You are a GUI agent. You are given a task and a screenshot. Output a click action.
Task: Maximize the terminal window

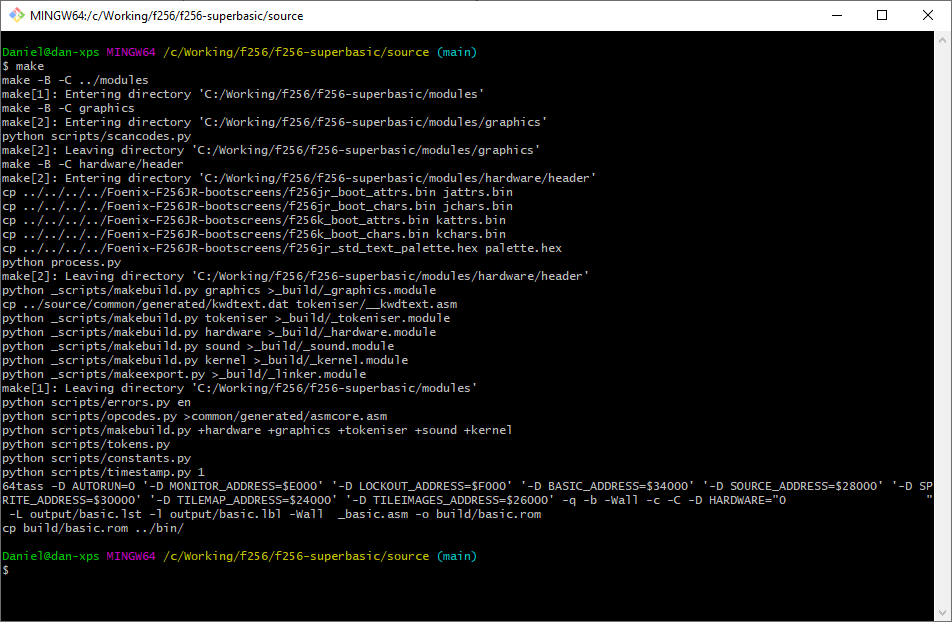tap(882, 15)
